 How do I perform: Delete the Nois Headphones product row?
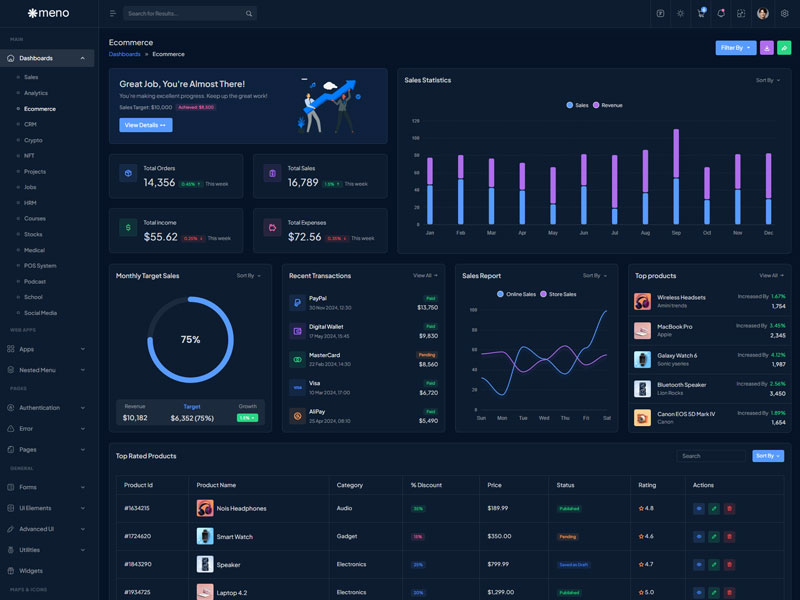tap(729, 508)
